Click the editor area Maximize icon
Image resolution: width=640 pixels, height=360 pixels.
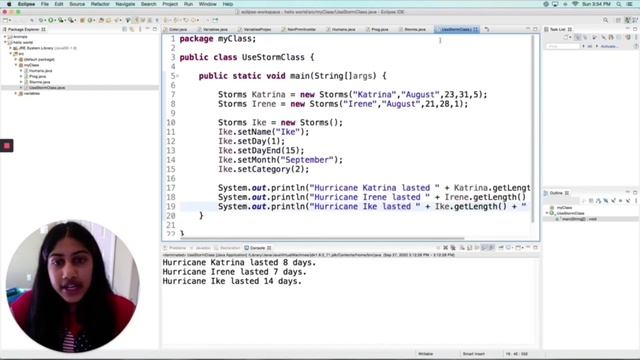[x=535, y=29]
